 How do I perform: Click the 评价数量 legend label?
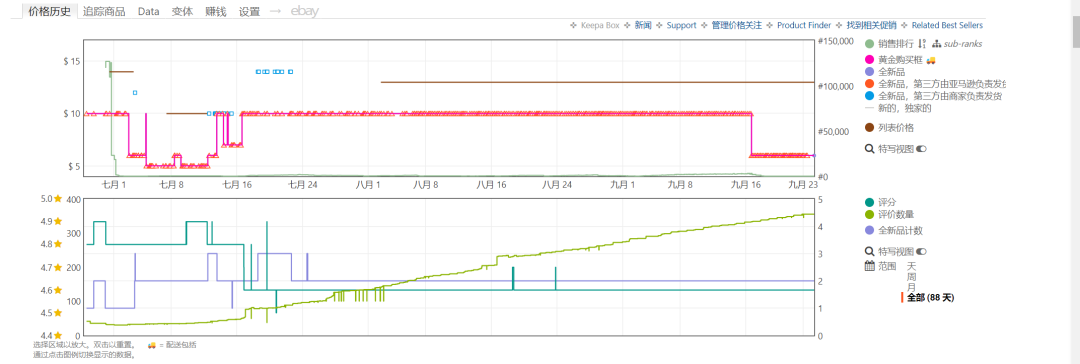click(x=896, y=214)
